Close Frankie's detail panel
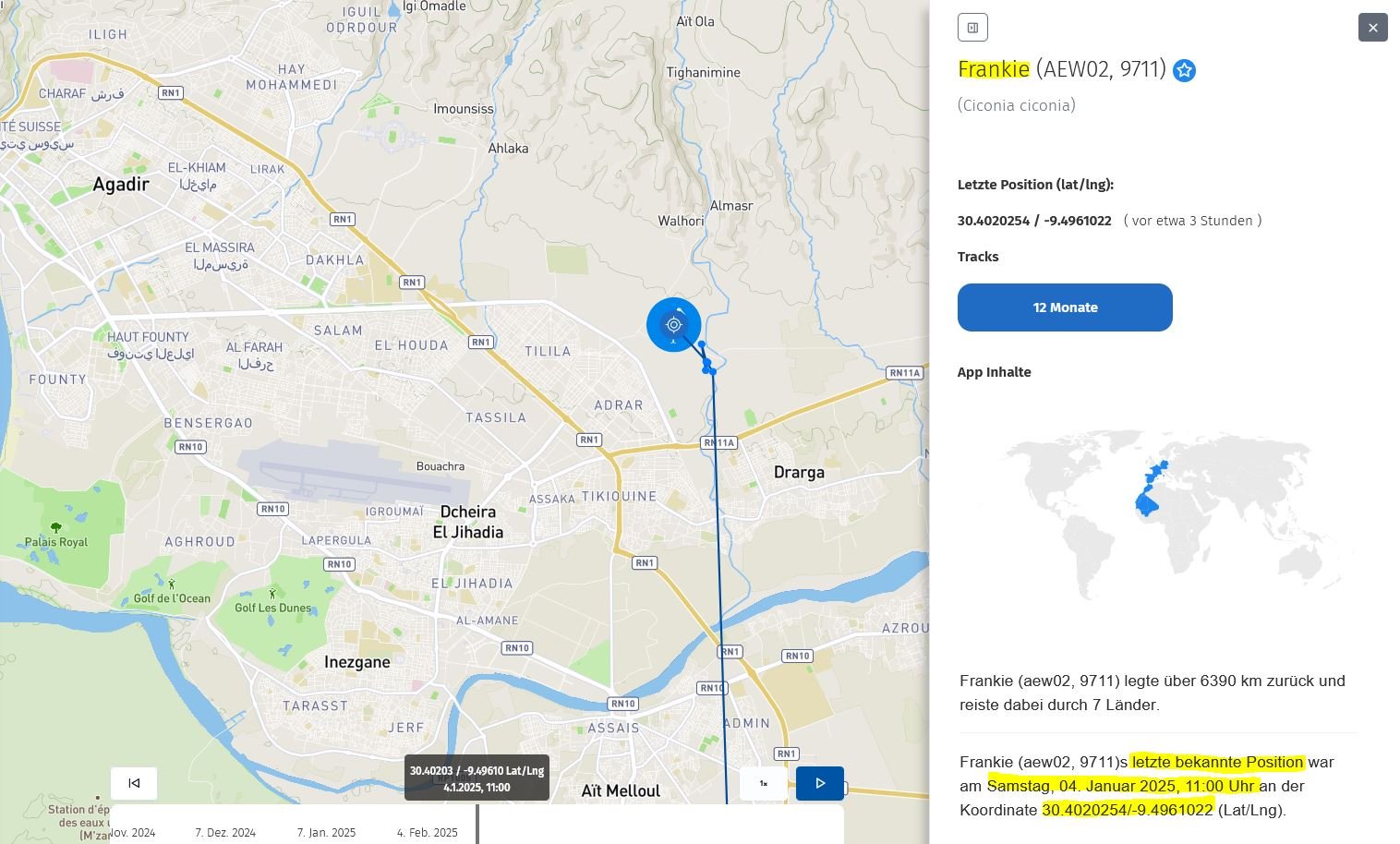The image size is (1400, 844). [1372, 28]
